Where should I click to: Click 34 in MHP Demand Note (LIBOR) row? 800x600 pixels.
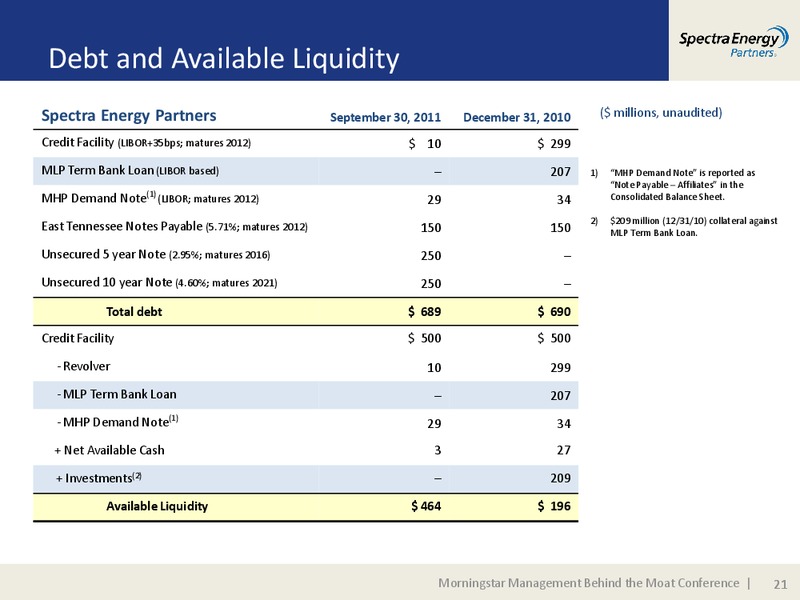coord(563,200)
